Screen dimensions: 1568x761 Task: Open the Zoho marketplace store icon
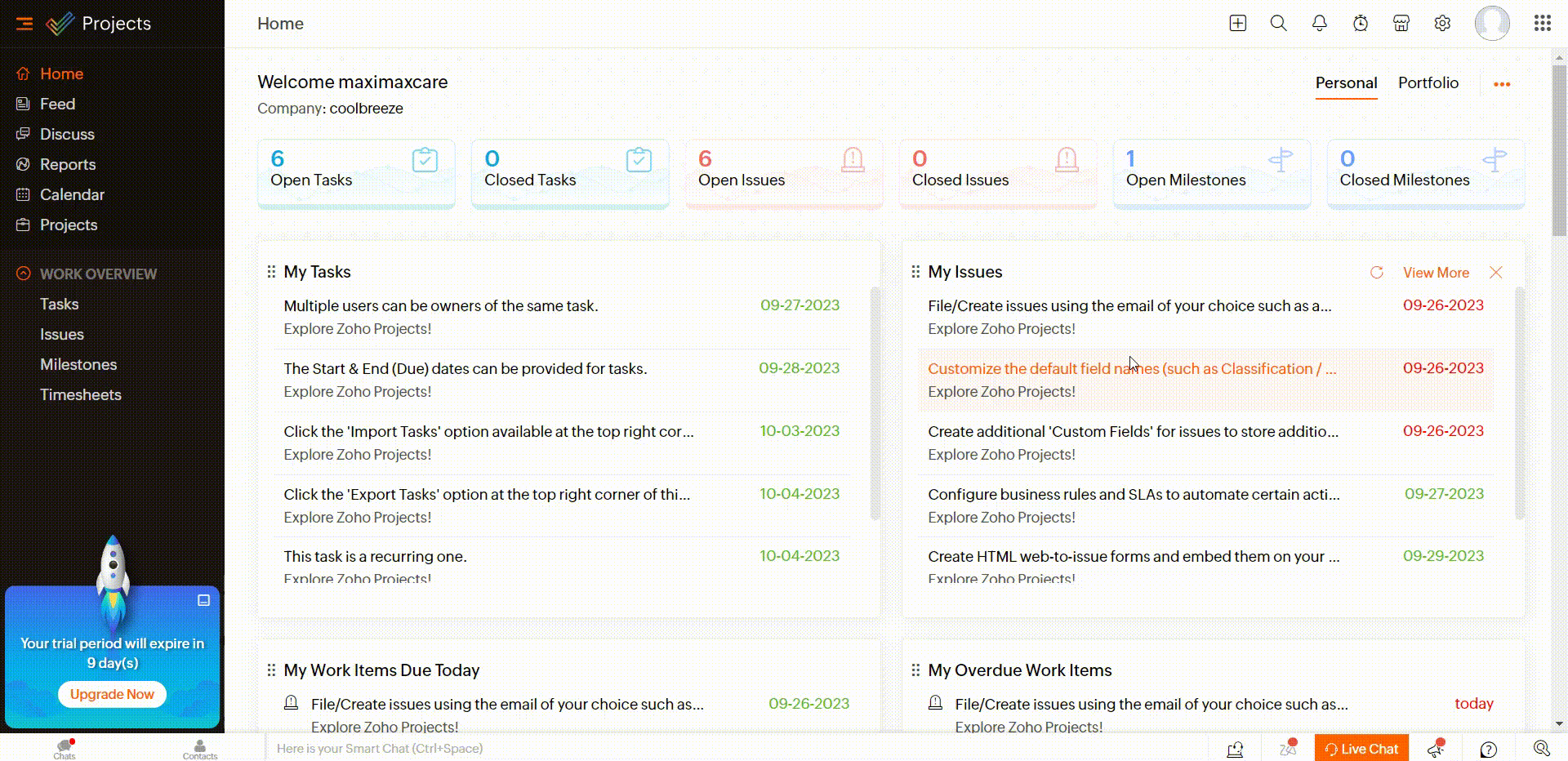1401,23
